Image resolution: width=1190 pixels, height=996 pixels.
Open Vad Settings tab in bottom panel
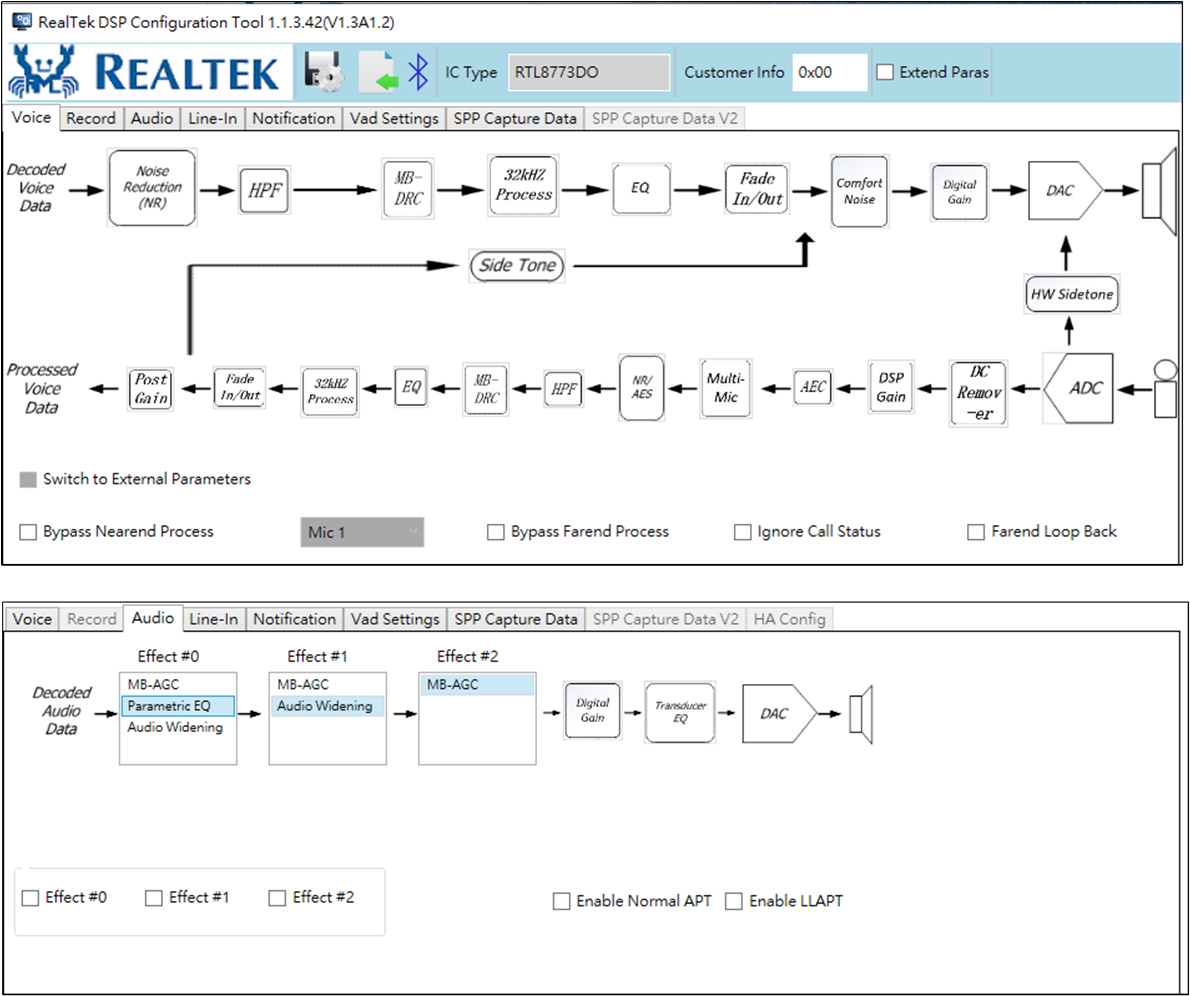395,619
